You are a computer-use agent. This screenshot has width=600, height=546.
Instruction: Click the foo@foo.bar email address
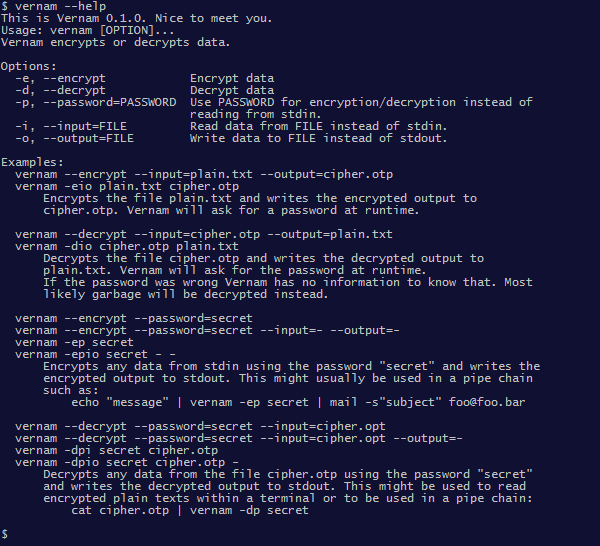(x=487, y=402)
